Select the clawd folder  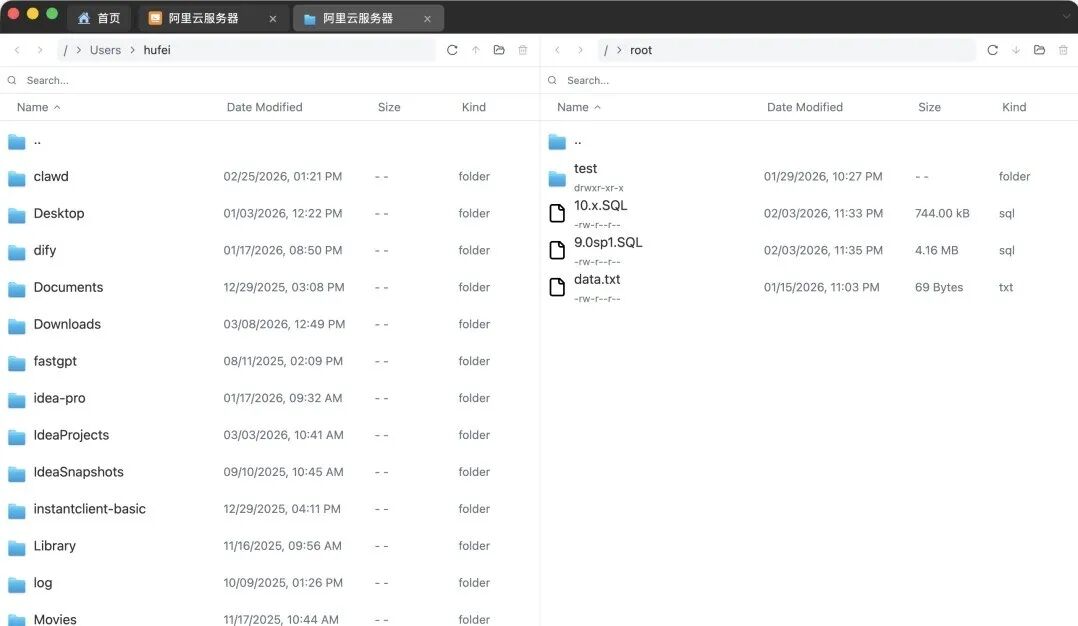[270, 177]
